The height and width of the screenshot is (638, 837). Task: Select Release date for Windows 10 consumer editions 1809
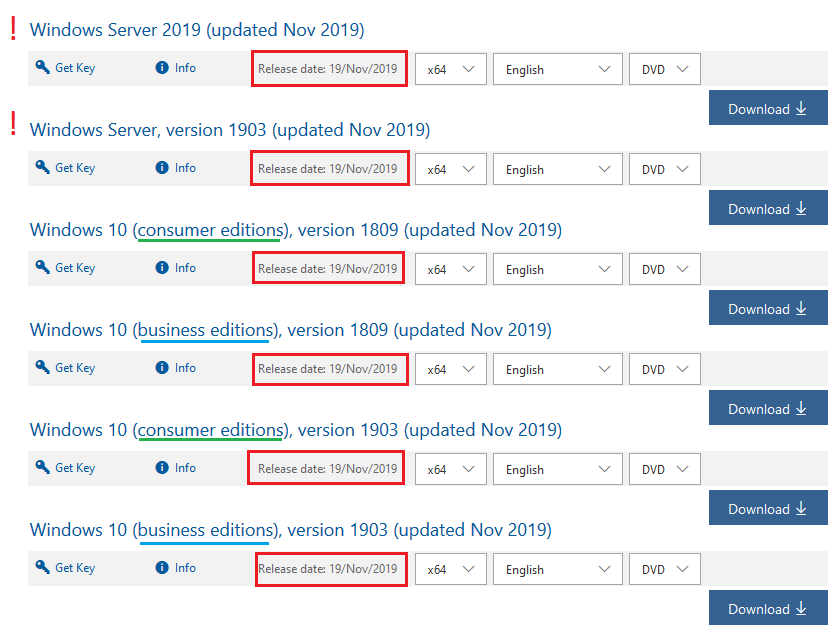pos(328,269)
